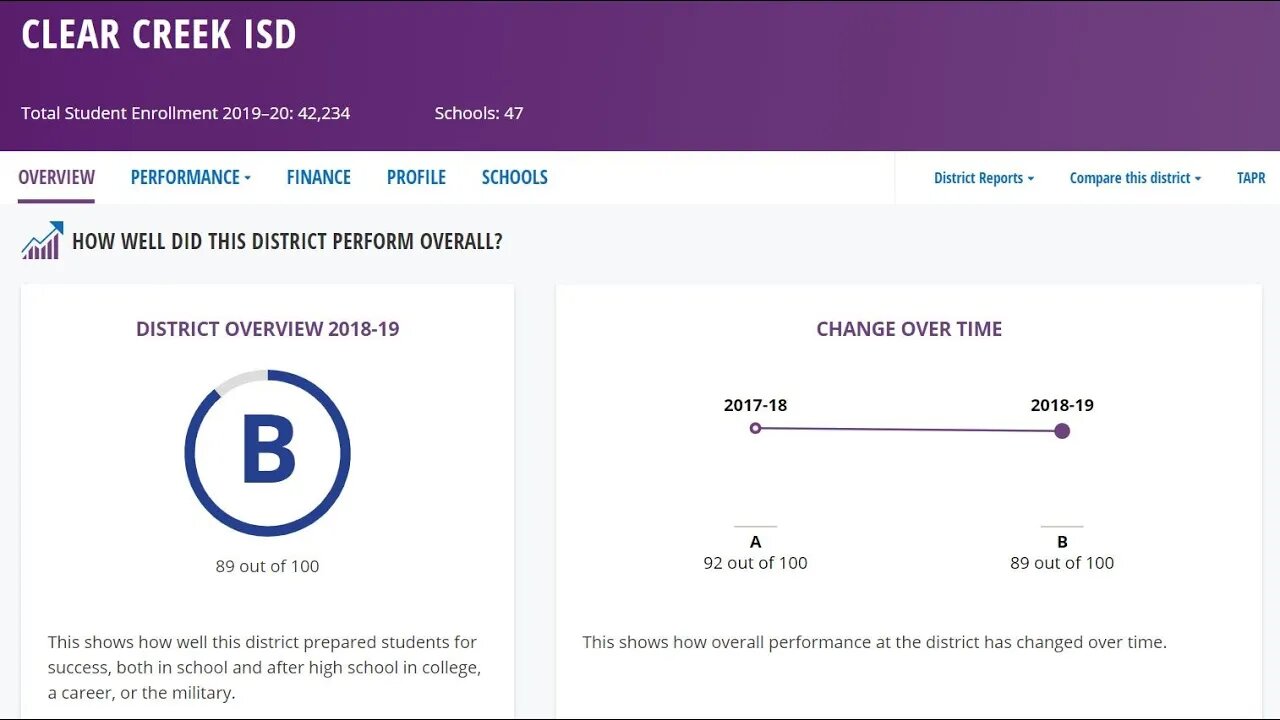The width and height of the screenshot is (1280, 720).
Task: Click the Clear Creek ISD title
Action: [x=159, y=34]
